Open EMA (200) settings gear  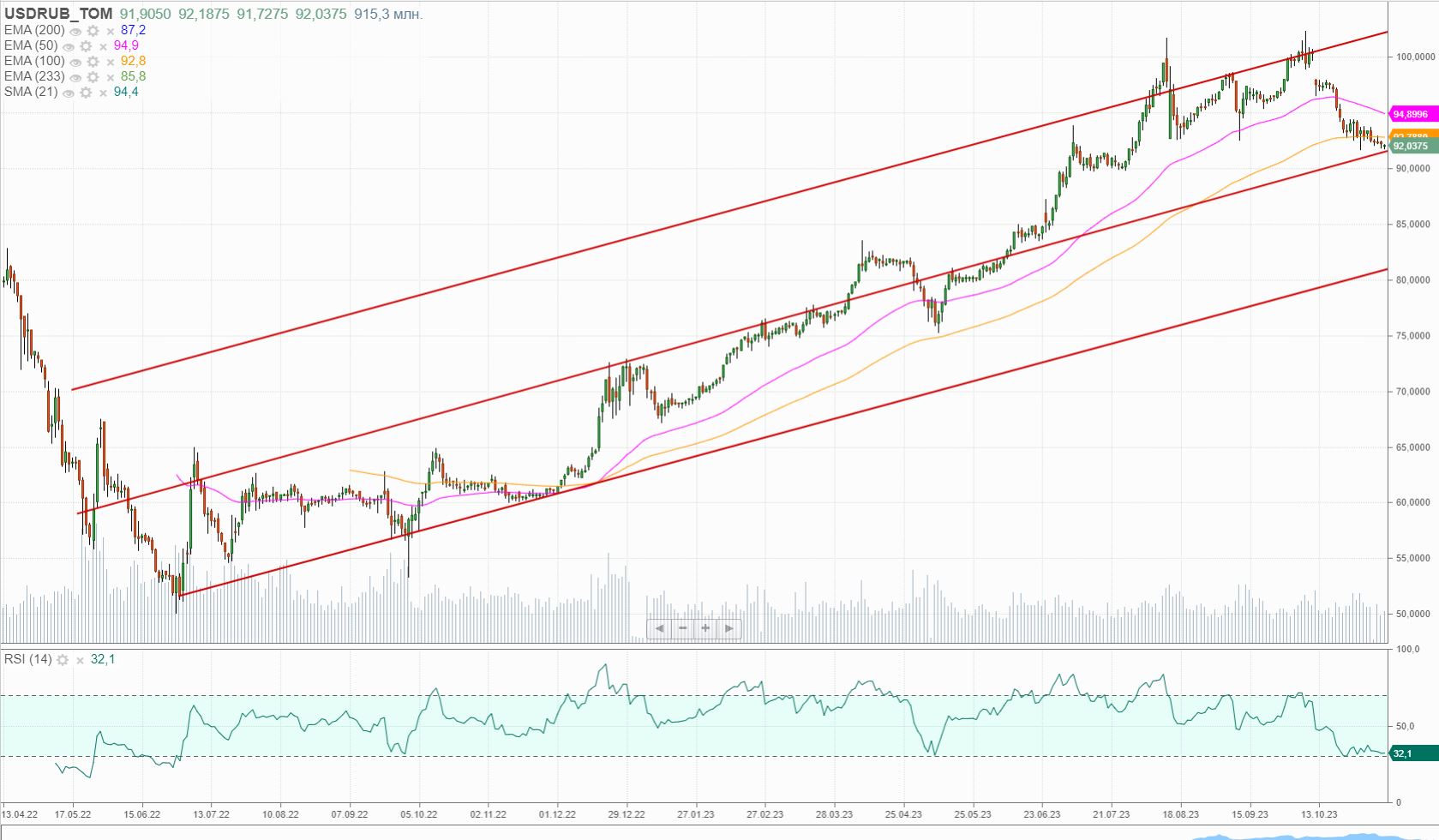93,31
